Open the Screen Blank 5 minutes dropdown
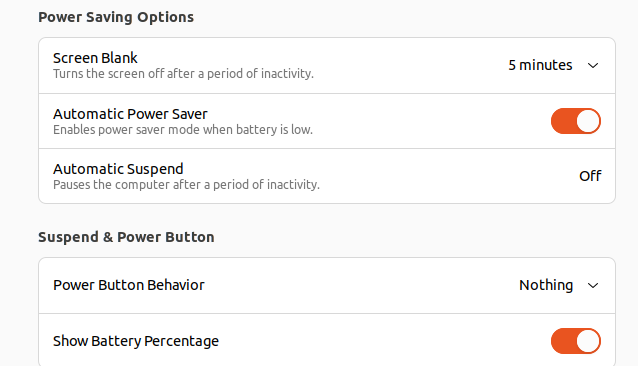Viewport: 638px width, 366px height. [553, 65]
